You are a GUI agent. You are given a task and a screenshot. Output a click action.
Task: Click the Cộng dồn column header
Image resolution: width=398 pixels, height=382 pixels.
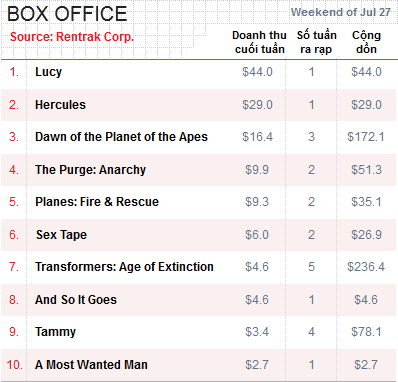tap(366, 42)
